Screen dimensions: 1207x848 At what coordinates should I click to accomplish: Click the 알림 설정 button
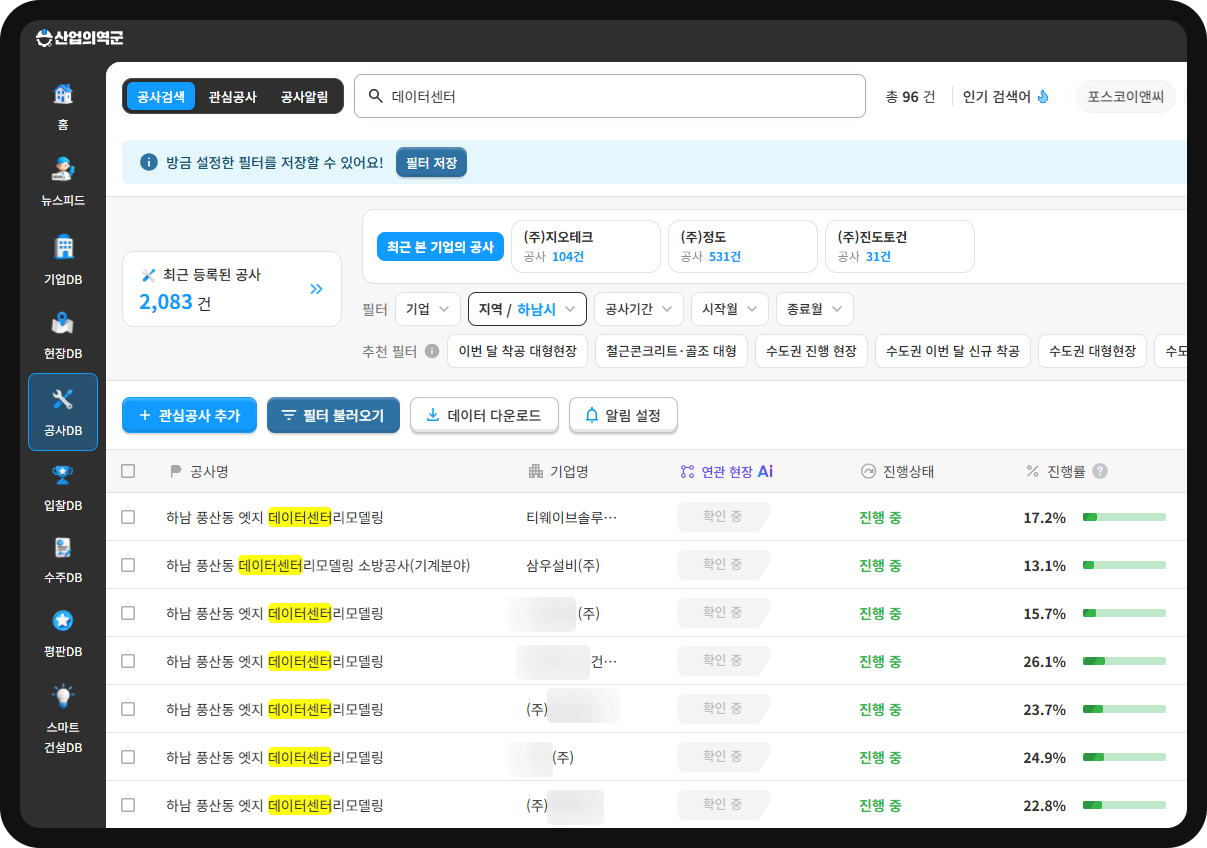pyautogui.click(x=623, y=415)
